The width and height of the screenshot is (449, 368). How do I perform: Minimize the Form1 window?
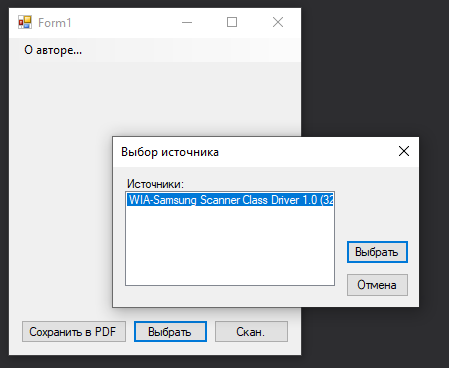(x=187, y=22)
